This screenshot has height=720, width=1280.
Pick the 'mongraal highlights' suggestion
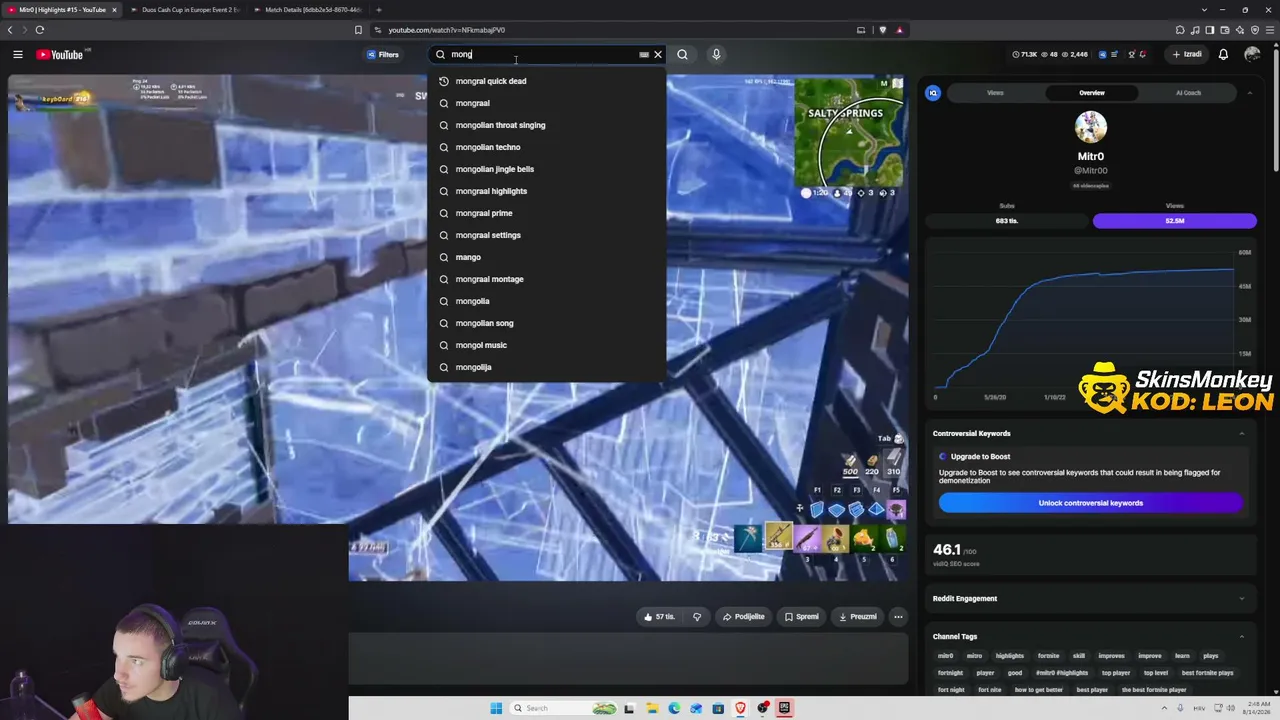coord(547,191)
